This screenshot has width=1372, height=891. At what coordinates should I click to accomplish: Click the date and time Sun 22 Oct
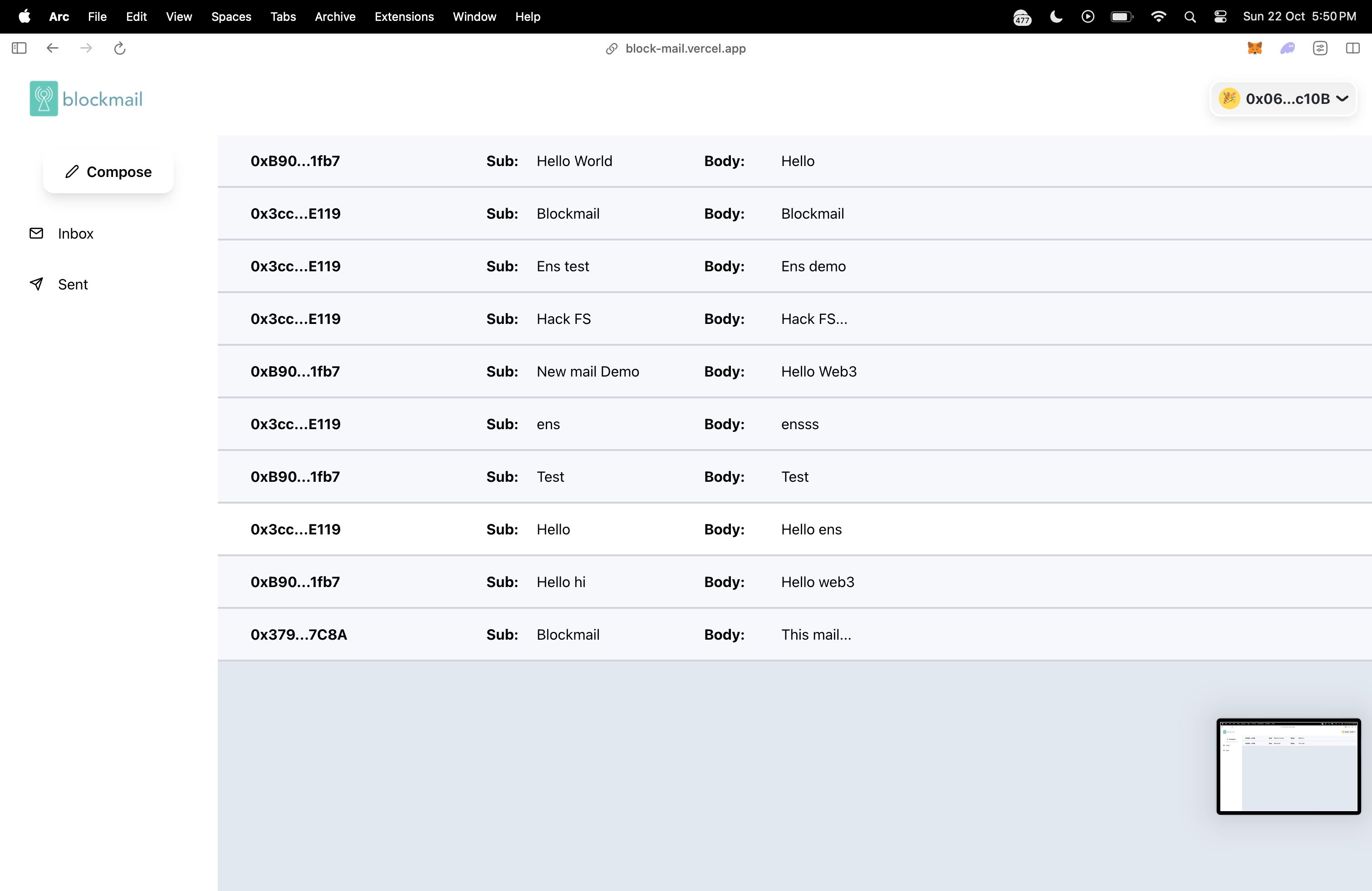1299,17
